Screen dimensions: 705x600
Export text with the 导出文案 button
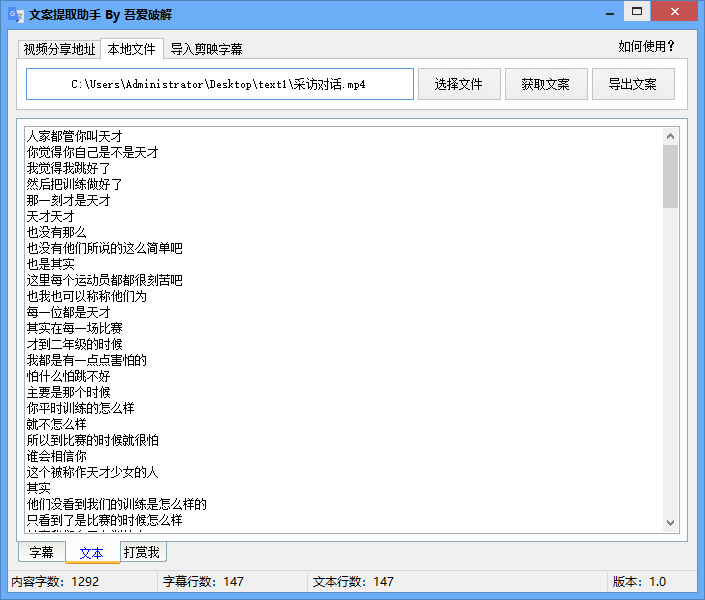pos(632,84)
